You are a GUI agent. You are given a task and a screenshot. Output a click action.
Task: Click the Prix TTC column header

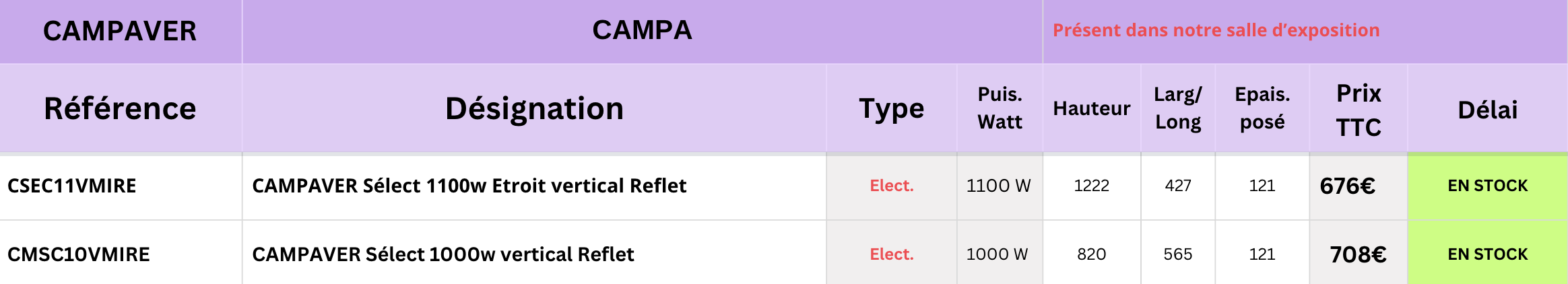click(1358, 110)
